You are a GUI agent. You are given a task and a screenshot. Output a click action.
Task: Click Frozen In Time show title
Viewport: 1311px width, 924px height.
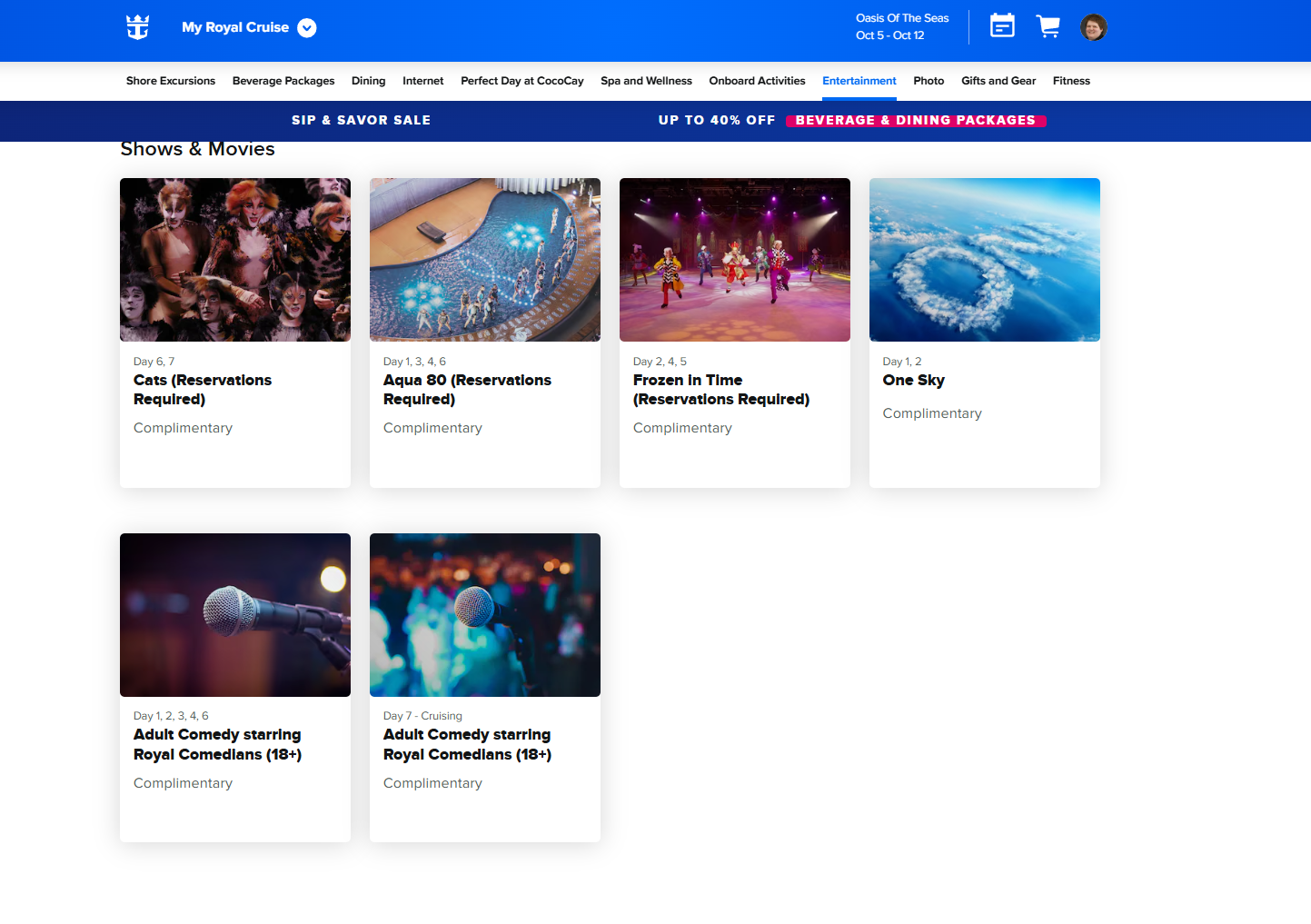[720, 390]
